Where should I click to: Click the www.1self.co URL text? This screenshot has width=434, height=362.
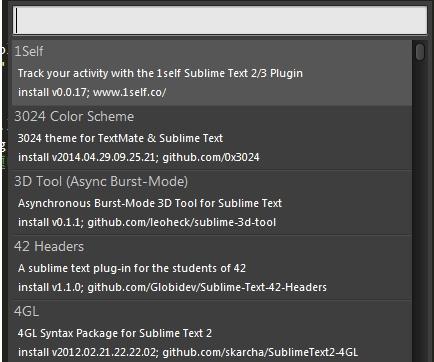[129, 92]
